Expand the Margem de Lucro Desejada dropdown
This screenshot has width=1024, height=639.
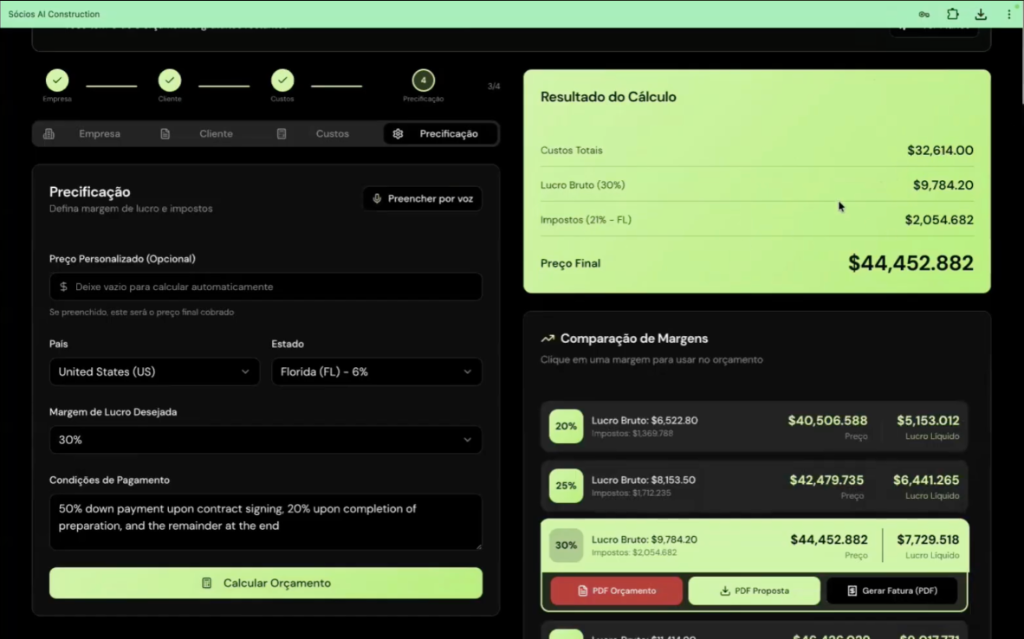point(266,440)
